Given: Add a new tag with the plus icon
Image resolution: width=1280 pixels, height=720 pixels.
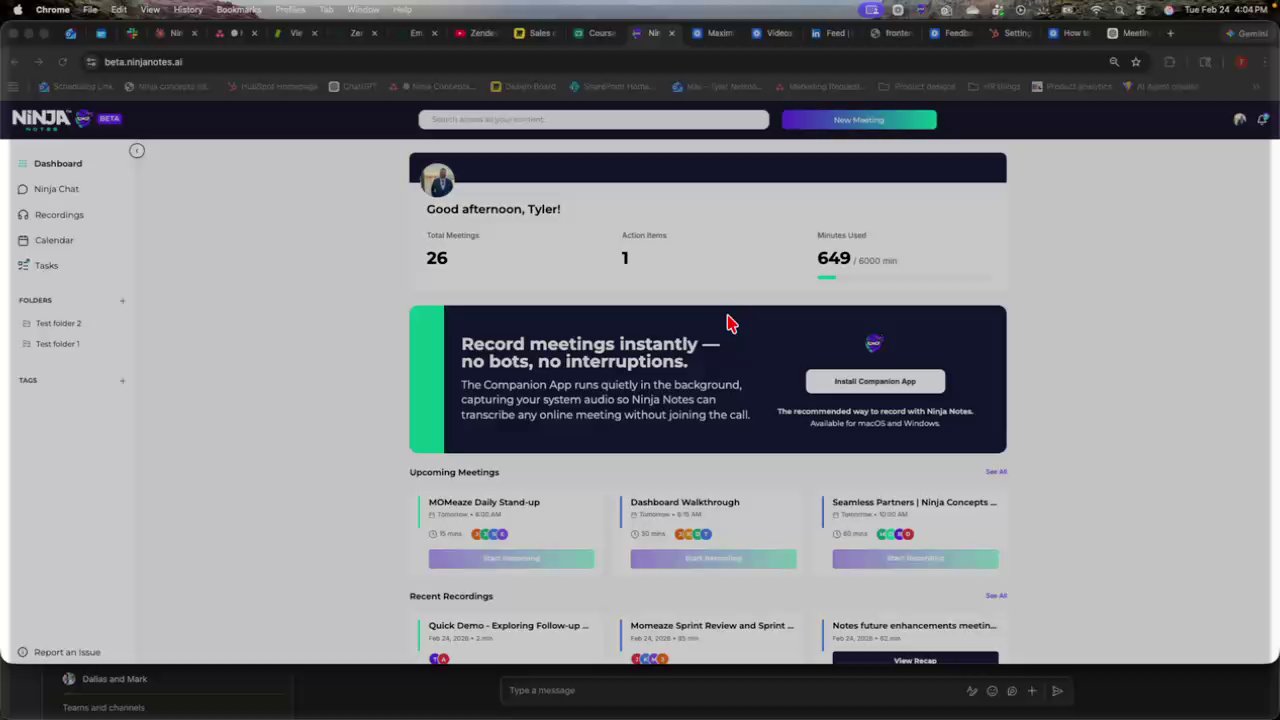Looking at the screenshot, I should [122, 380].
